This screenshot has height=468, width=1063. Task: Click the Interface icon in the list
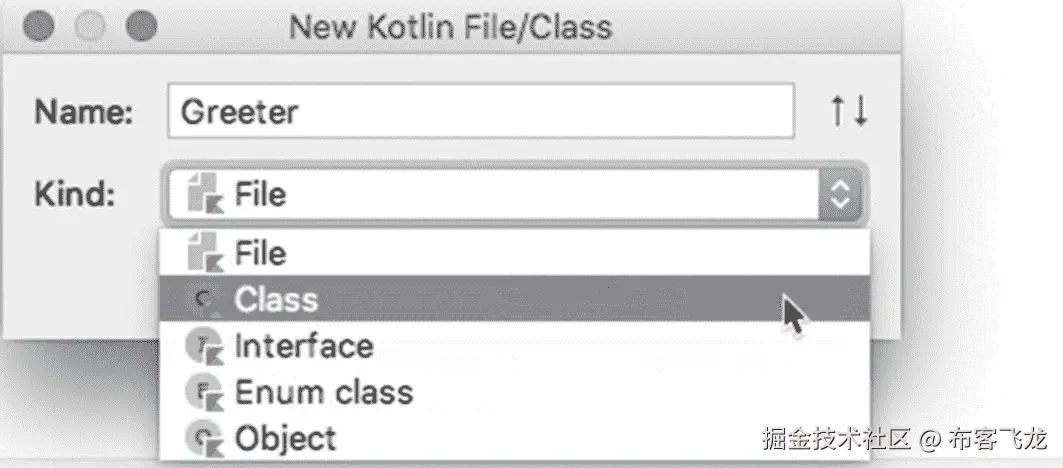click(203, 346)
